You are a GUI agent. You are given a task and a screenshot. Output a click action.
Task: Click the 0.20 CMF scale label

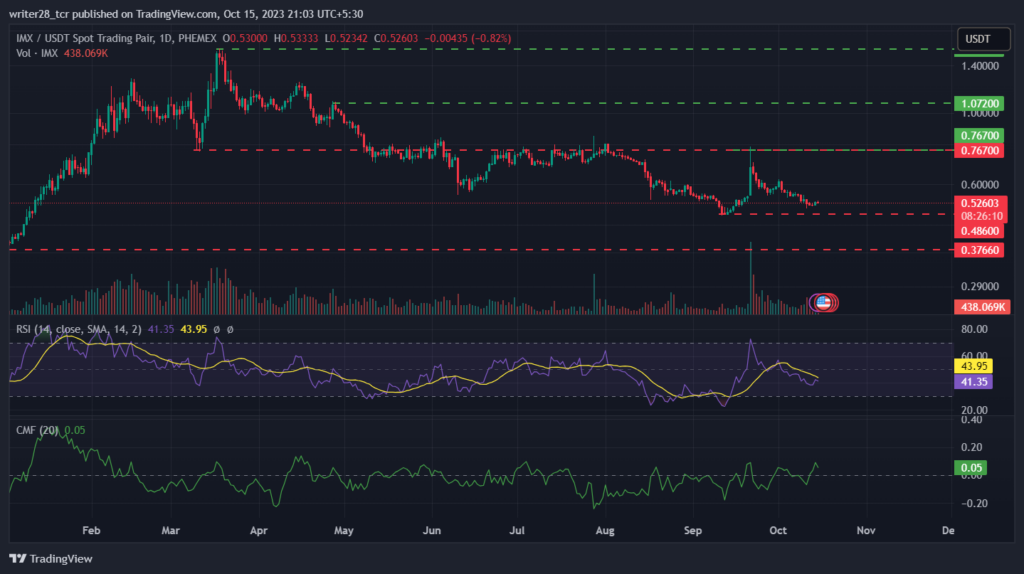pyautogui.click(x=972, y=447)
